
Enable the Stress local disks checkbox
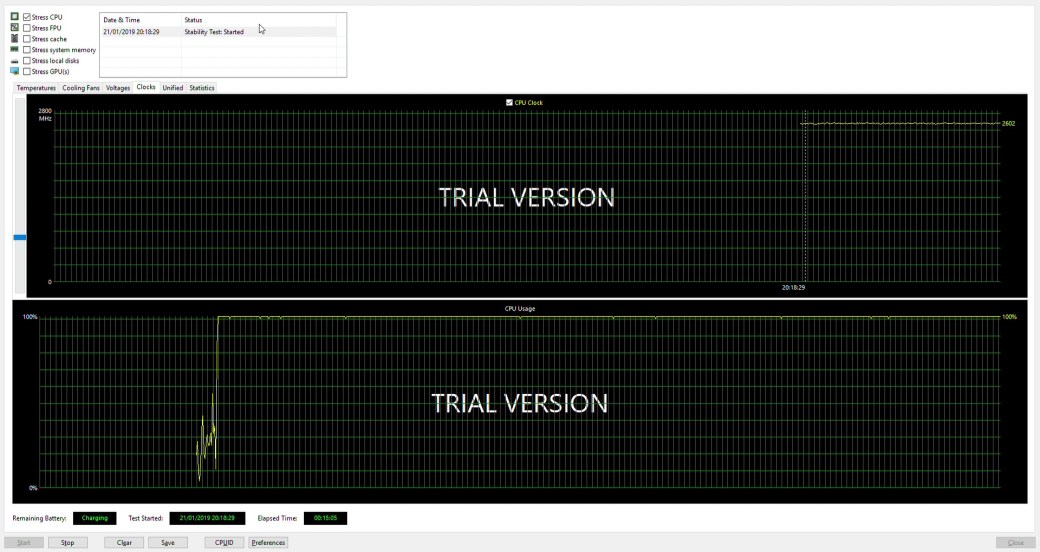coord(27,60)
